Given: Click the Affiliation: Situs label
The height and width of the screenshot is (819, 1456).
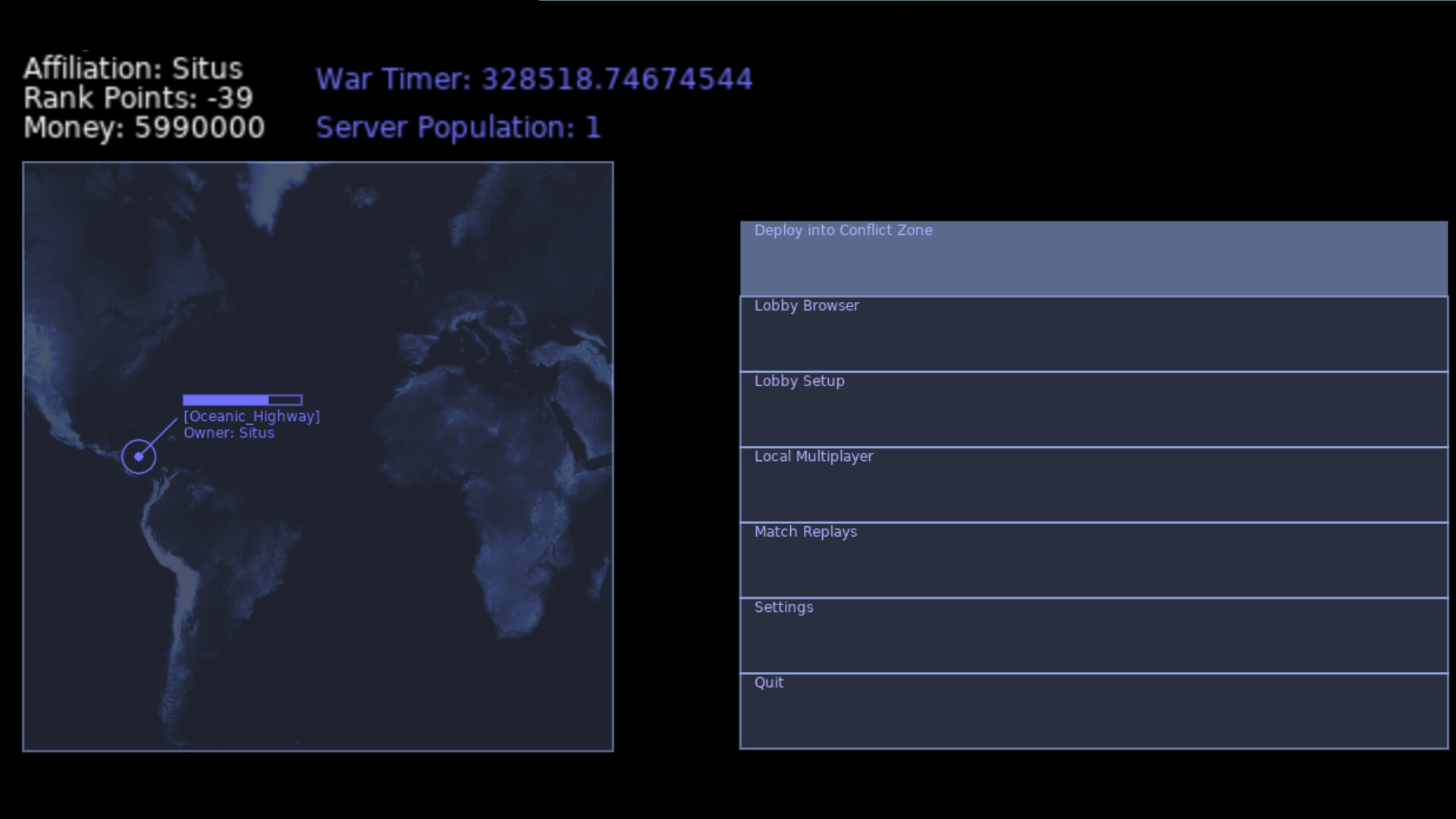Looking at the screenshot, I should [x=133, y=68].
